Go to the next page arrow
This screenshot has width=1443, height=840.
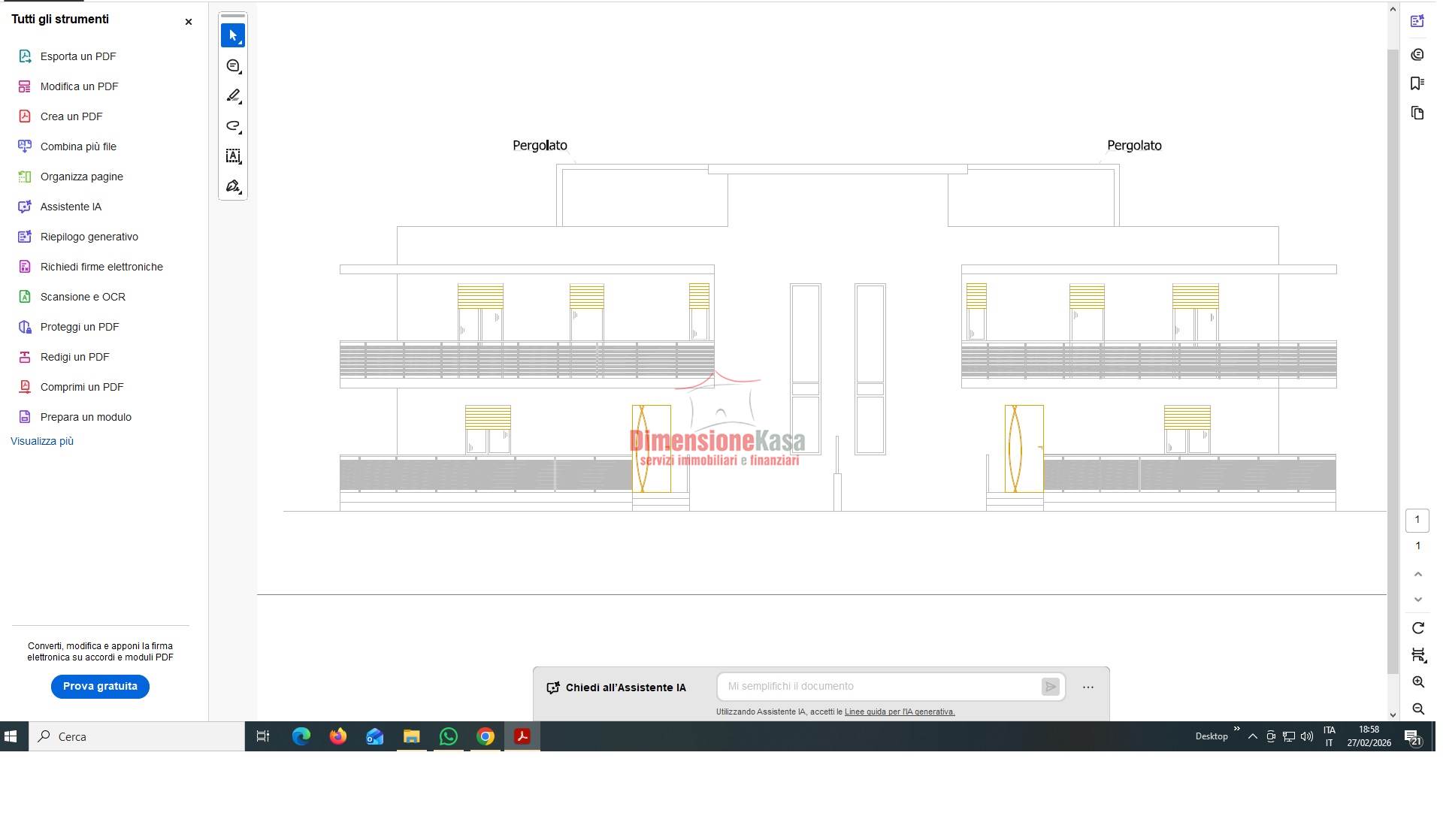[1418, 600]
